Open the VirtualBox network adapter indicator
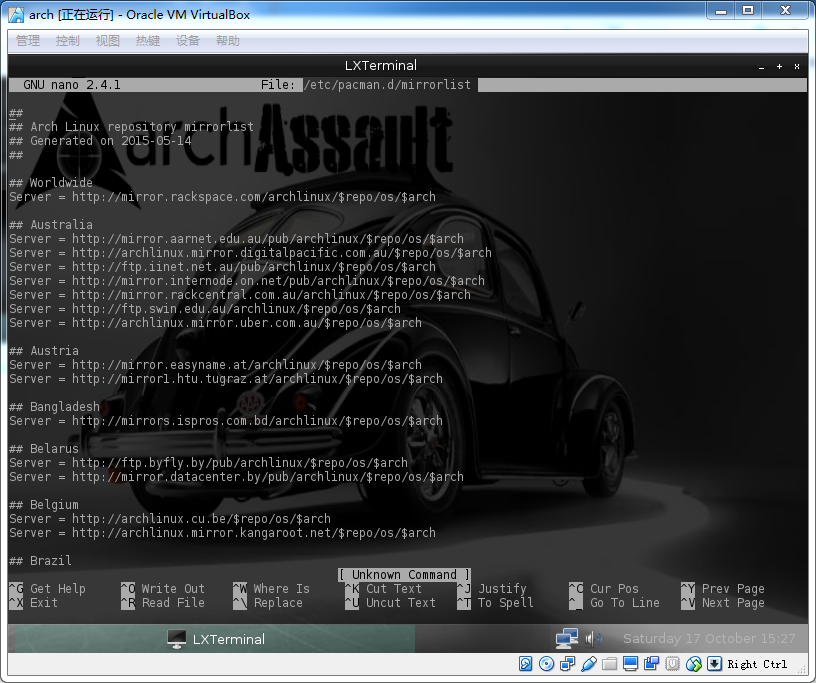This screenshot has width=816, height=683. 567,664
